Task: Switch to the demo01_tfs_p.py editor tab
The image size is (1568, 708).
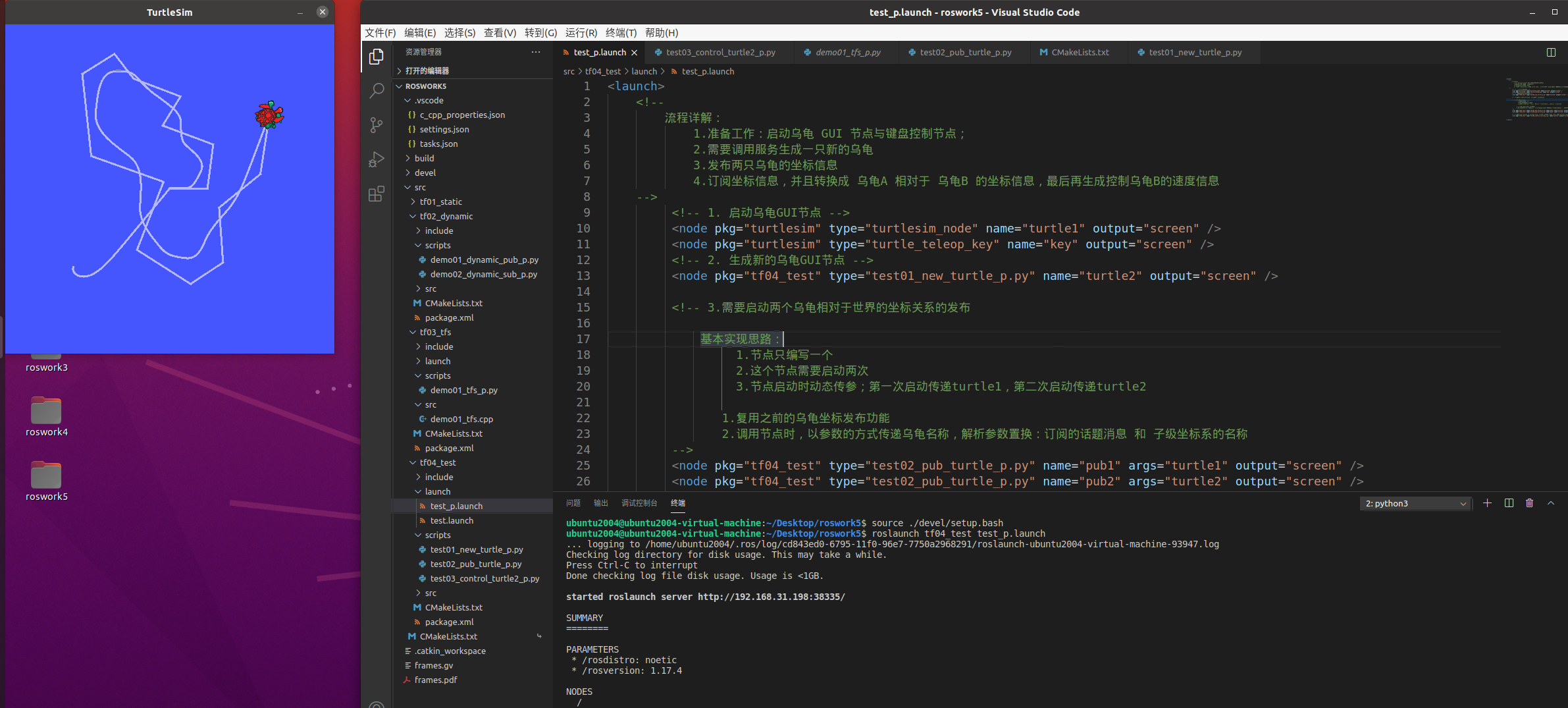Action: [847, 52]
